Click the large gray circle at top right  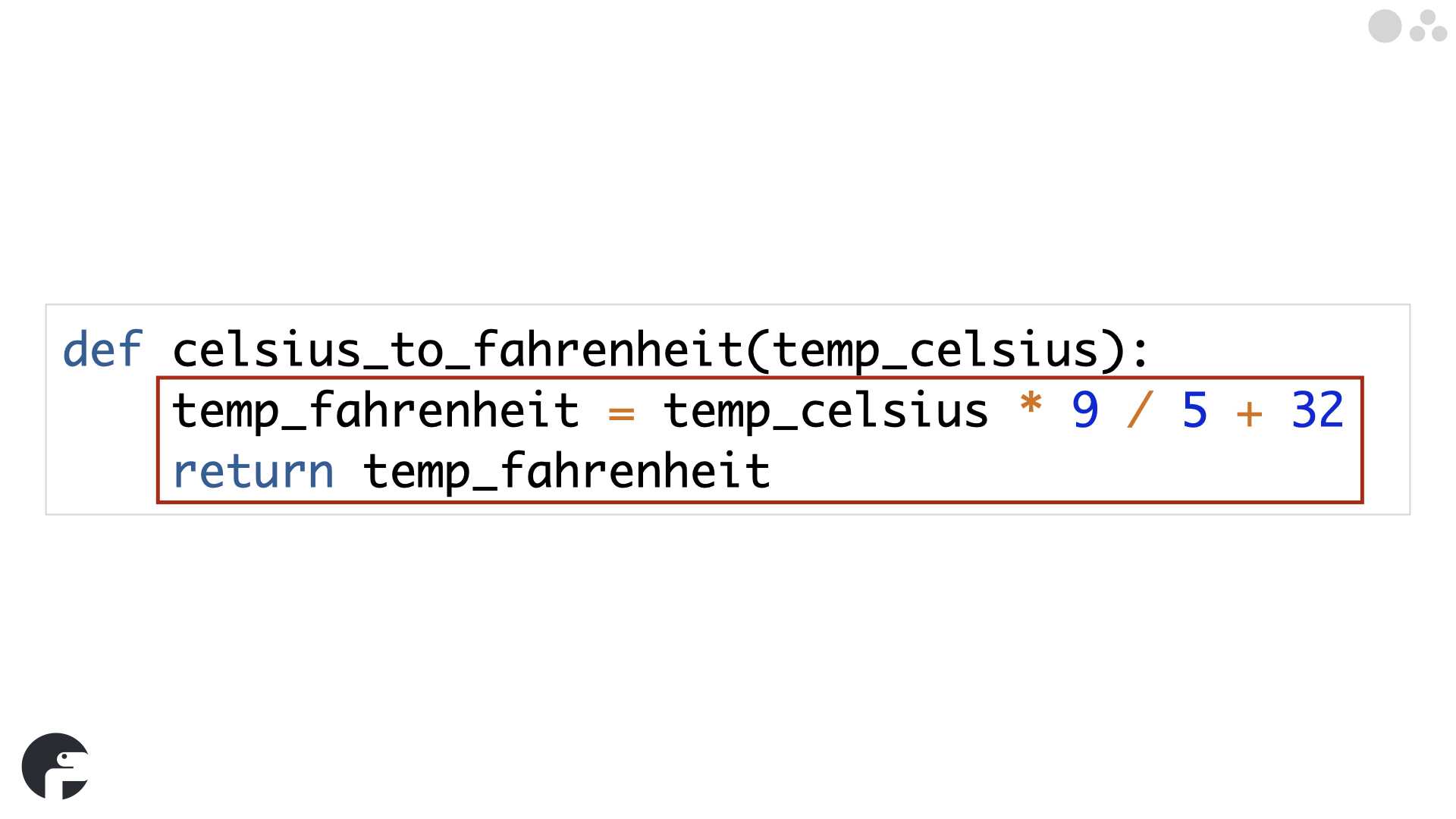(1385, 27)
